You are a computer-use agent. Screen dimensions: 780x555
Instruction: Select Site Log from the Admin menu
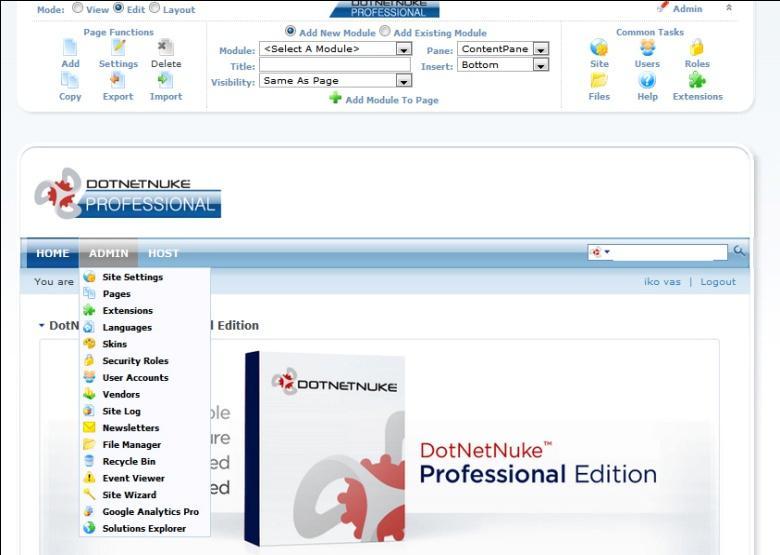(x=121, y=411)
